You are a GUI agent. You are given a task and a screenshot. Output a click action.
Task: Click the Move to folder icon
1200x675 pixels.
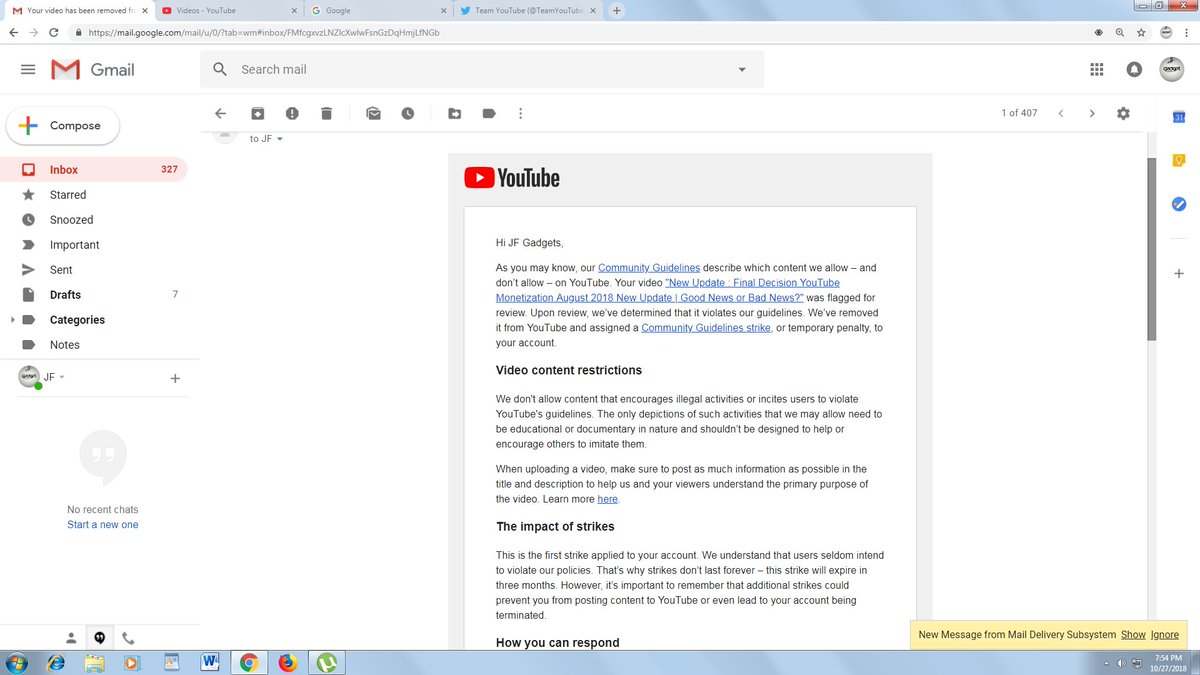pos(454,114)
